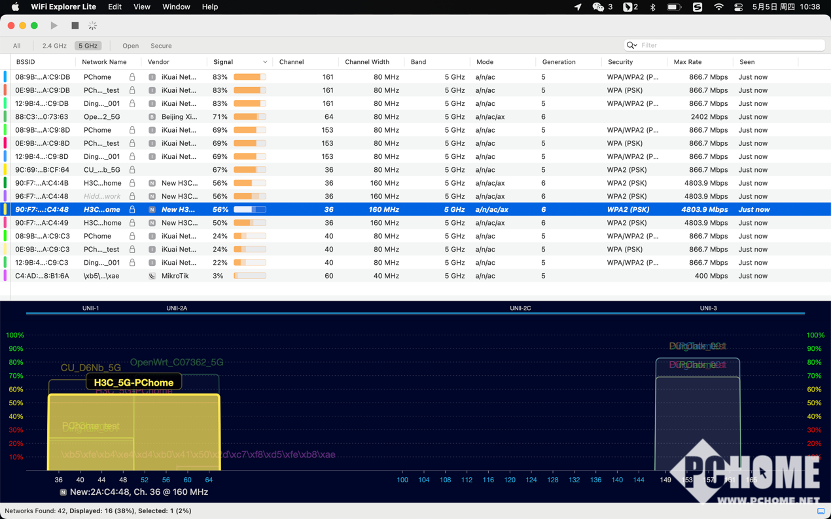
Task: Click the New:2A:C4:48, Ch. 36 @ 160 MHz caption
Action: point(138,492)
